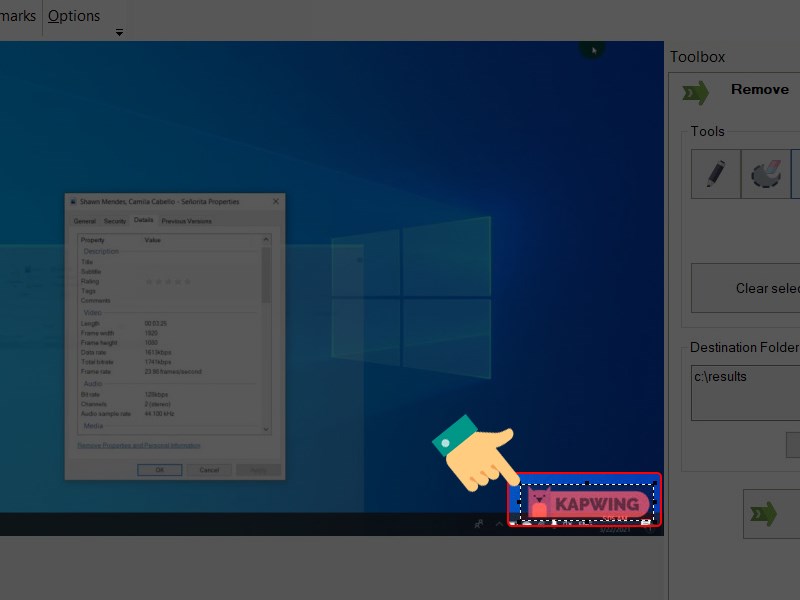The width and height of the screenshot is (800, 600).
Task: Switch to the Security tab
Action: tap(115, 221)
